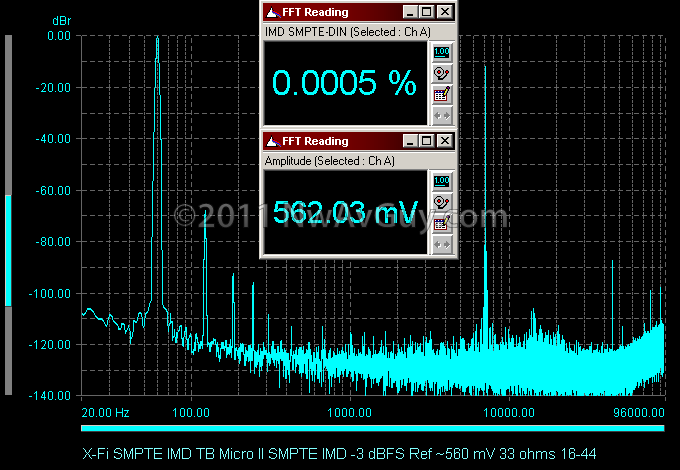
Task: Click the -20.00 axis label
Action: click(53, 88)
